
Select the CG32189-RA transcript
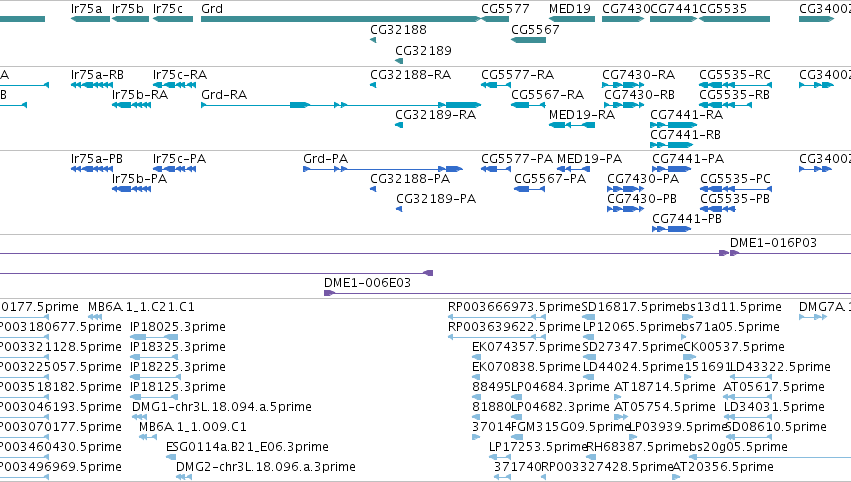click(x=399, y=125)
